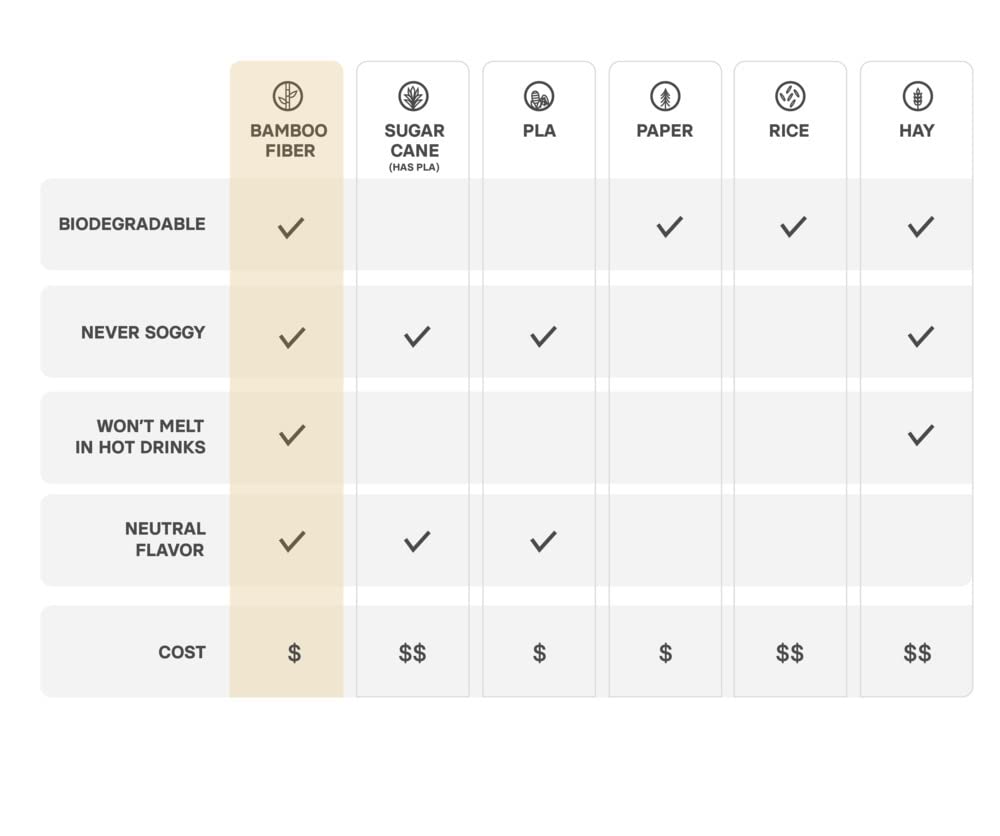This screenshot has height=836, width=1000.
Task: Click the Paper tree icon
Action: pos(665,96)
